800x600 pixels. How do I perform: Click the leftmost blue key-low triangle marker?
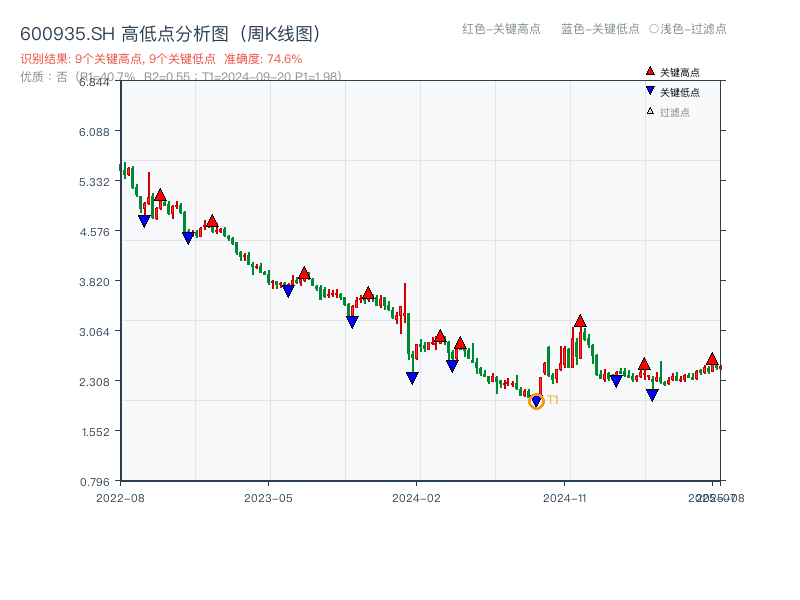tap(144, 221)
